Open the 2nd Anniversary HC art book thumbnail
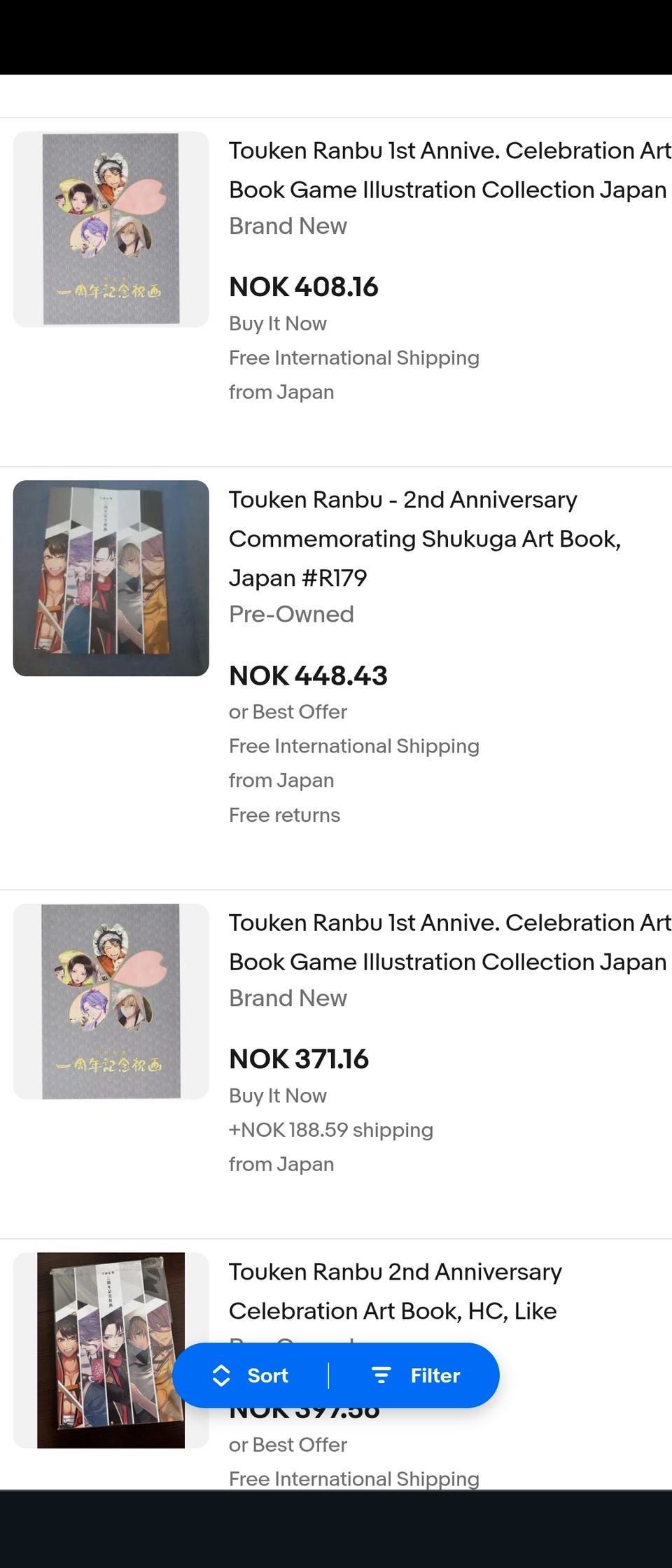 [x=111, y=1350]
